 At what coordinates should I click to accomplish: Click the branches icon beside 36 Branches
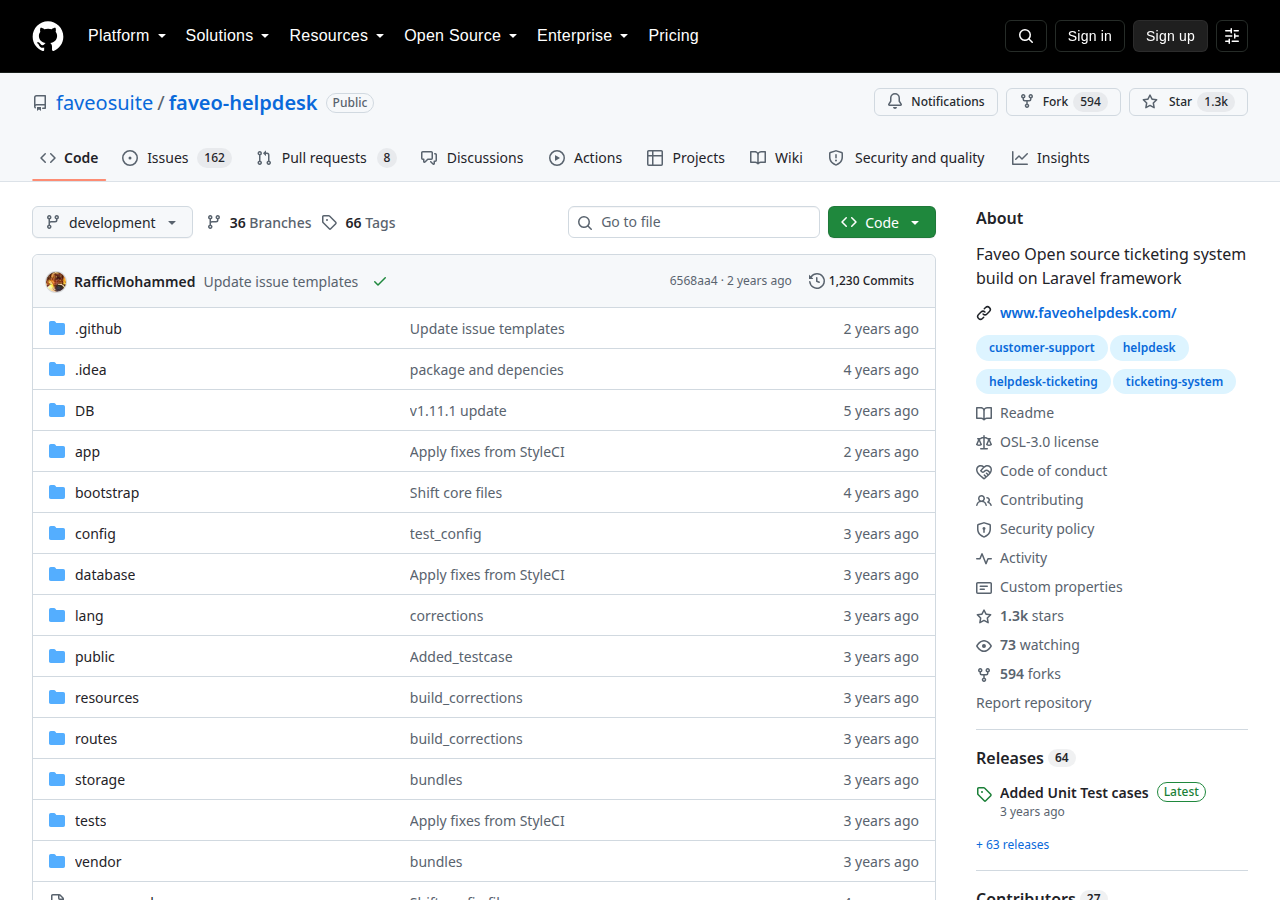[x=214, y=223]
